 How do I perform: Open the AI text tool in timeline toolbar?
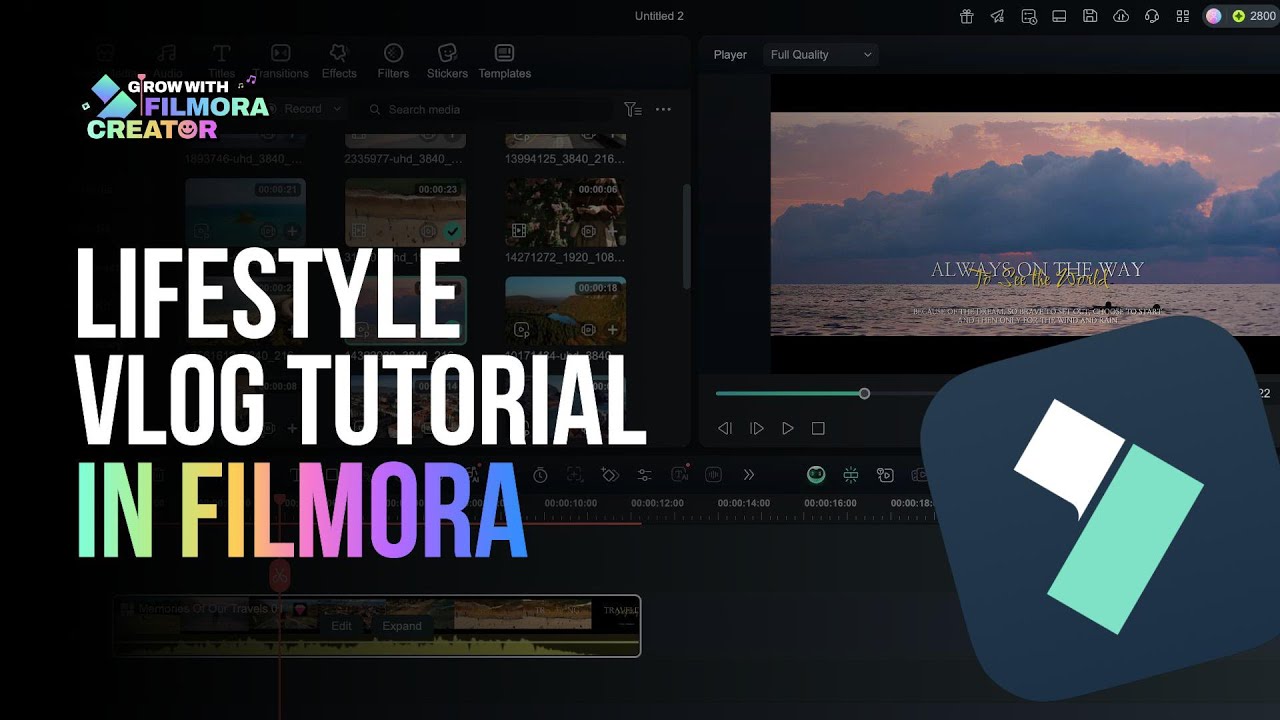point(680,475)
